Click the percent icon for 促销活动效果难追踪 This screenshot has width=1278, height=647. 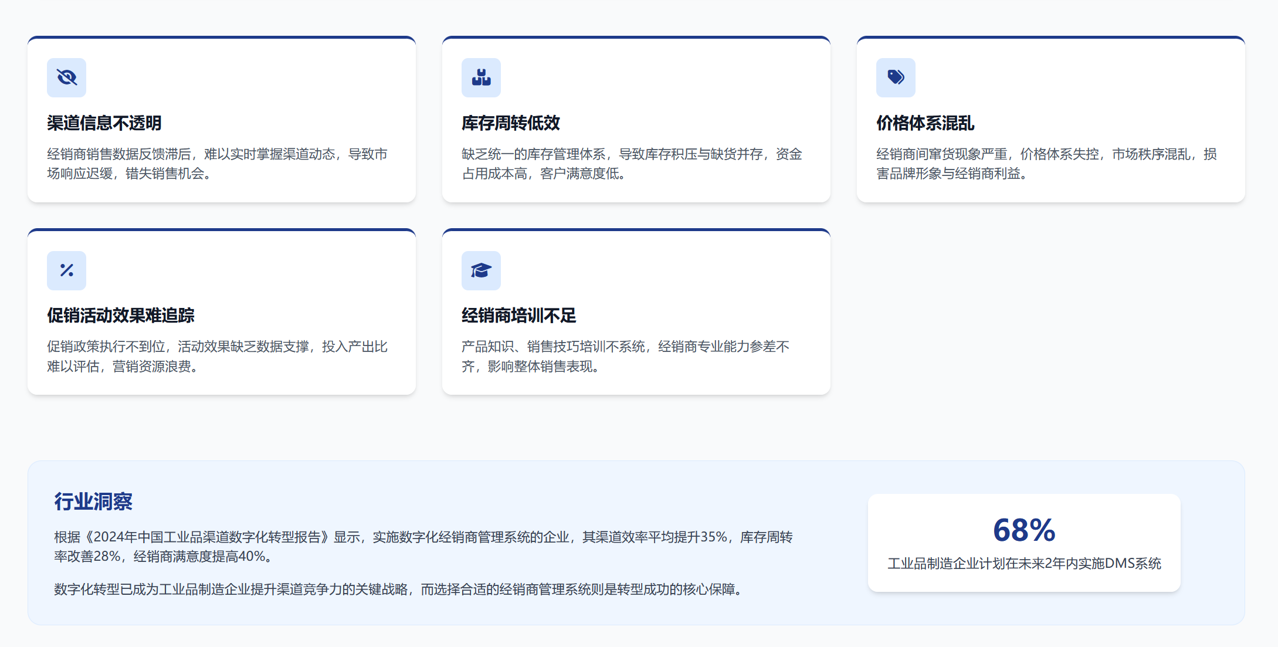pyautogui.click(x=67, y=270)
